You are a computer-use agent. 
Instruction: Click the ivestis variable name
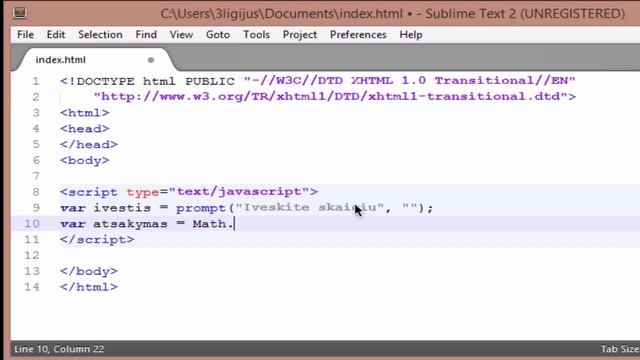click(122, 208)
